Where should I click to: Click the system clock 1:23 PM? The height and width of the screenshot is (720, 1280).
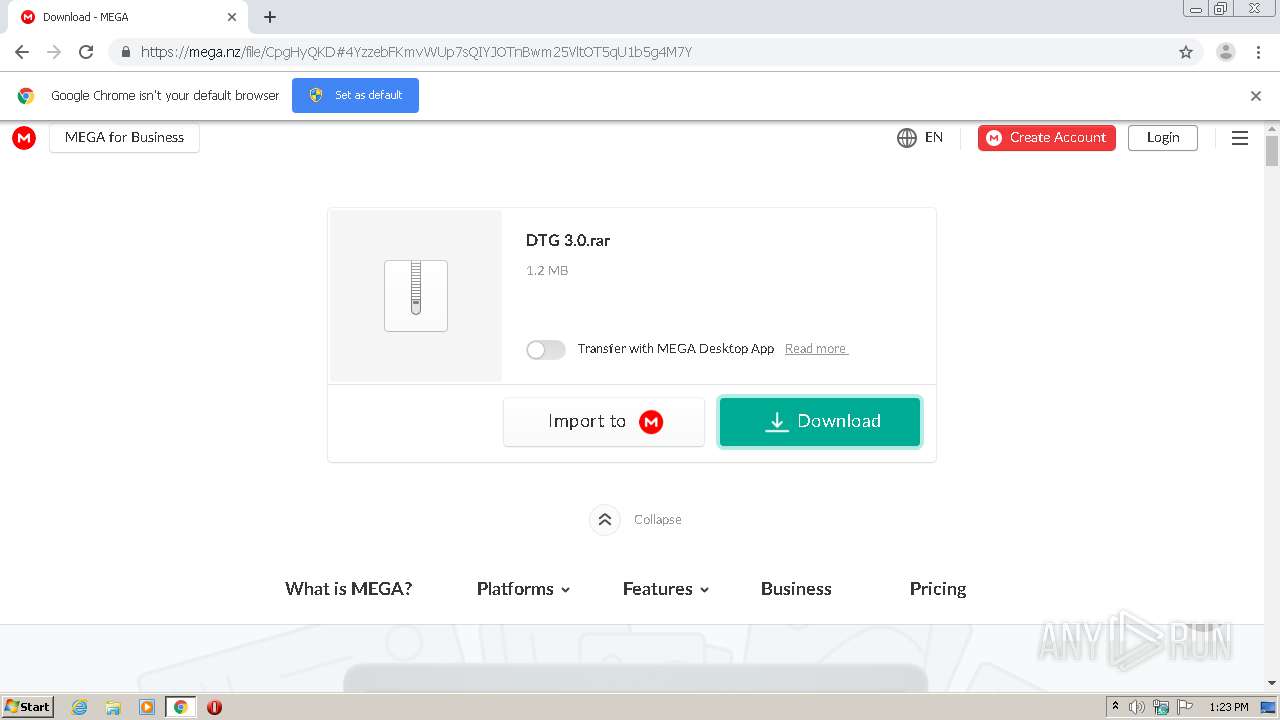1229,707
